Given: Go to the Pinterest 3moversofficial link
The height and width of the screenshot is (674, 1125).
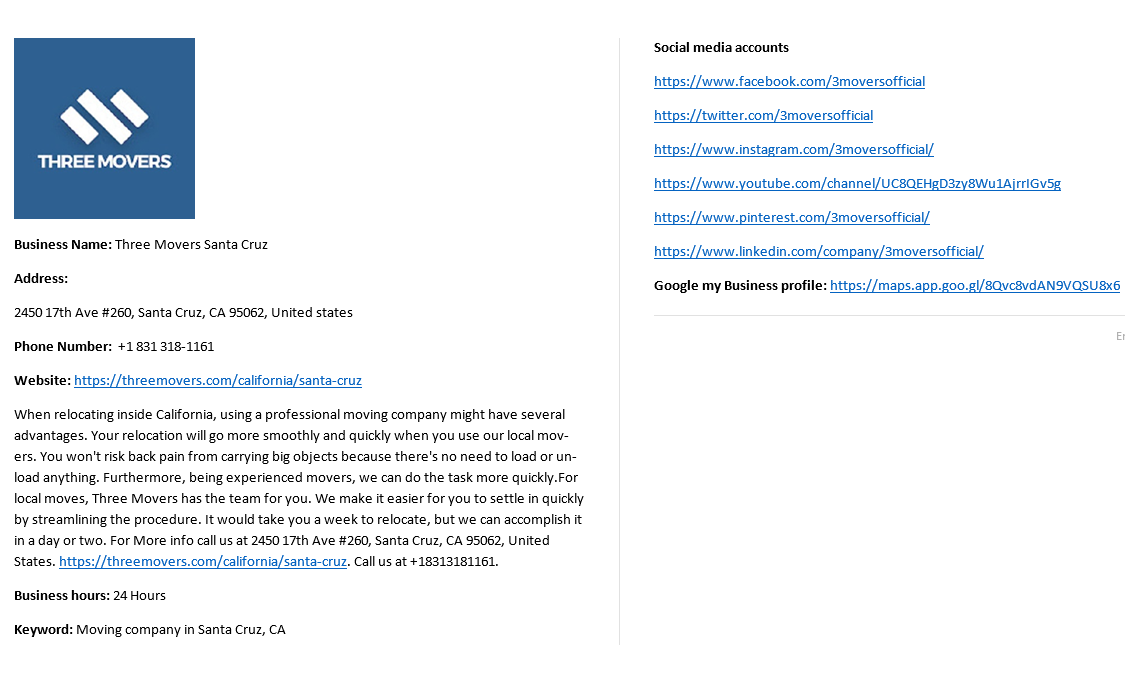Looking at the screenshot, I should 791,217.
